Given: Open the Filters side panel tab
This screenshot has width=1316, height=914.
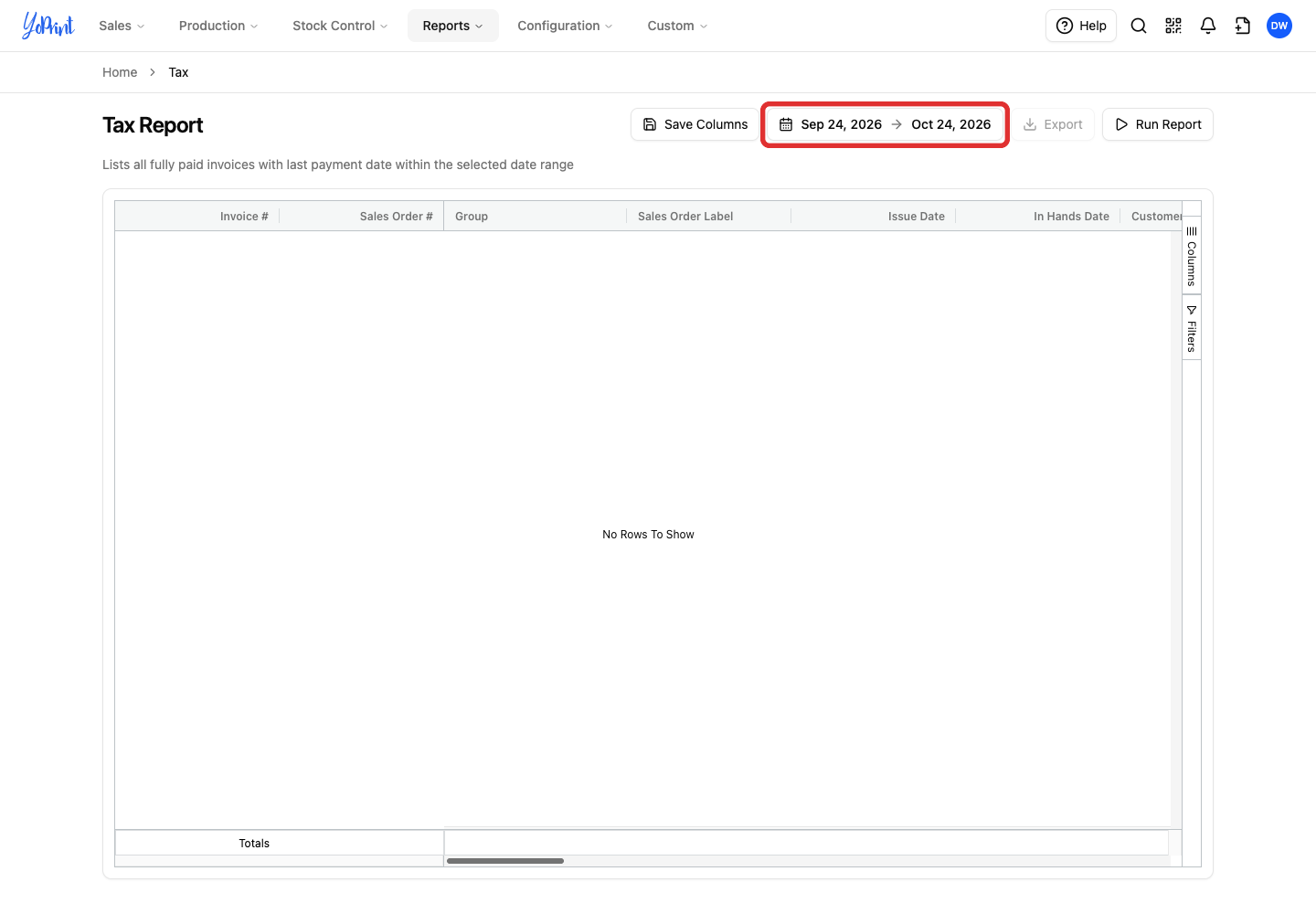Looking at the screenshot, I should point(1192,328).
